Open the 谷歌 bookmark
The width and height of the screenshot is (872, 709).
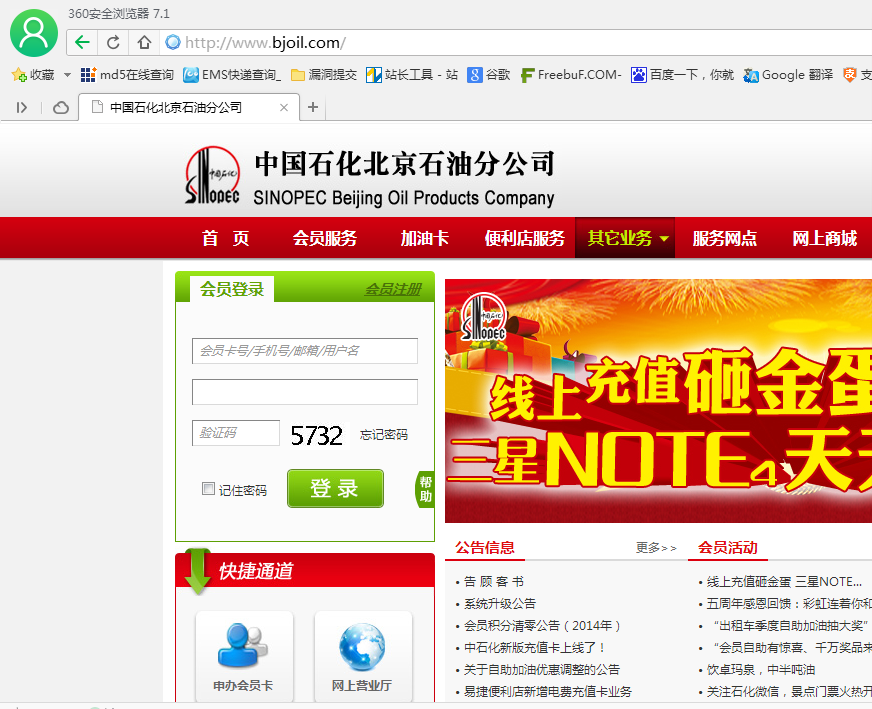489,75
